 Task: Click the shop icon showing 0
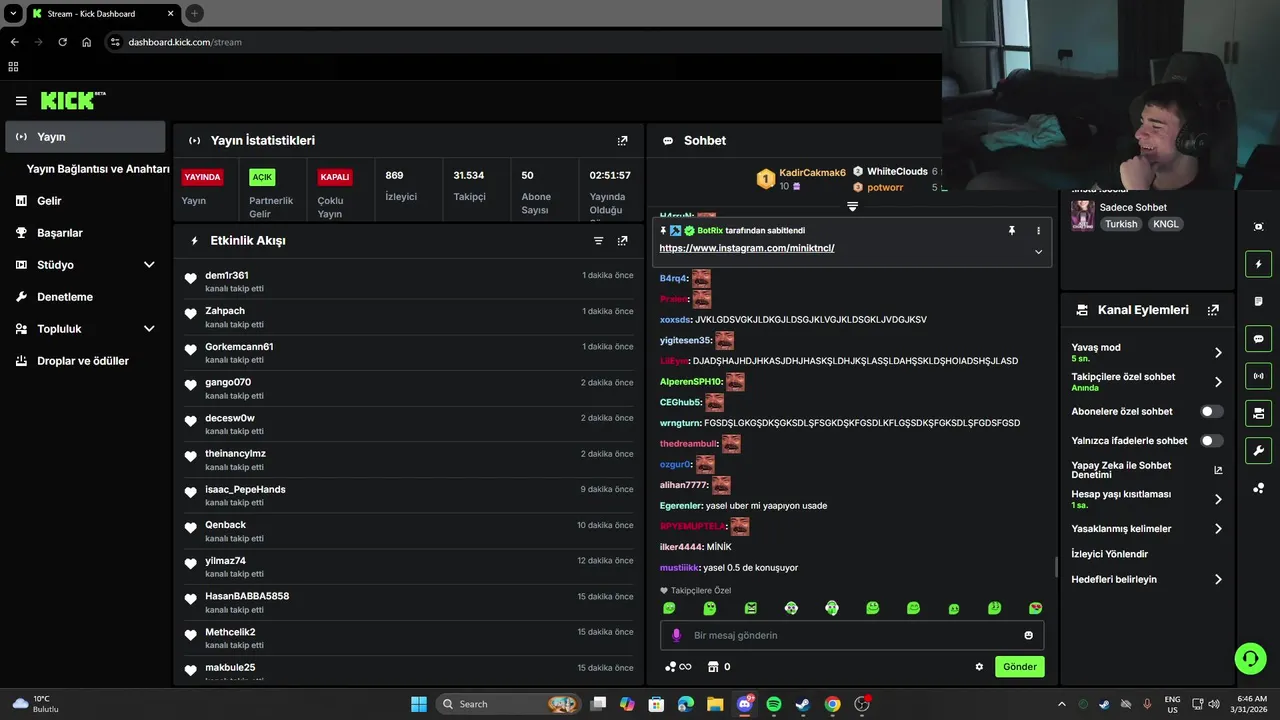[719, 667]
